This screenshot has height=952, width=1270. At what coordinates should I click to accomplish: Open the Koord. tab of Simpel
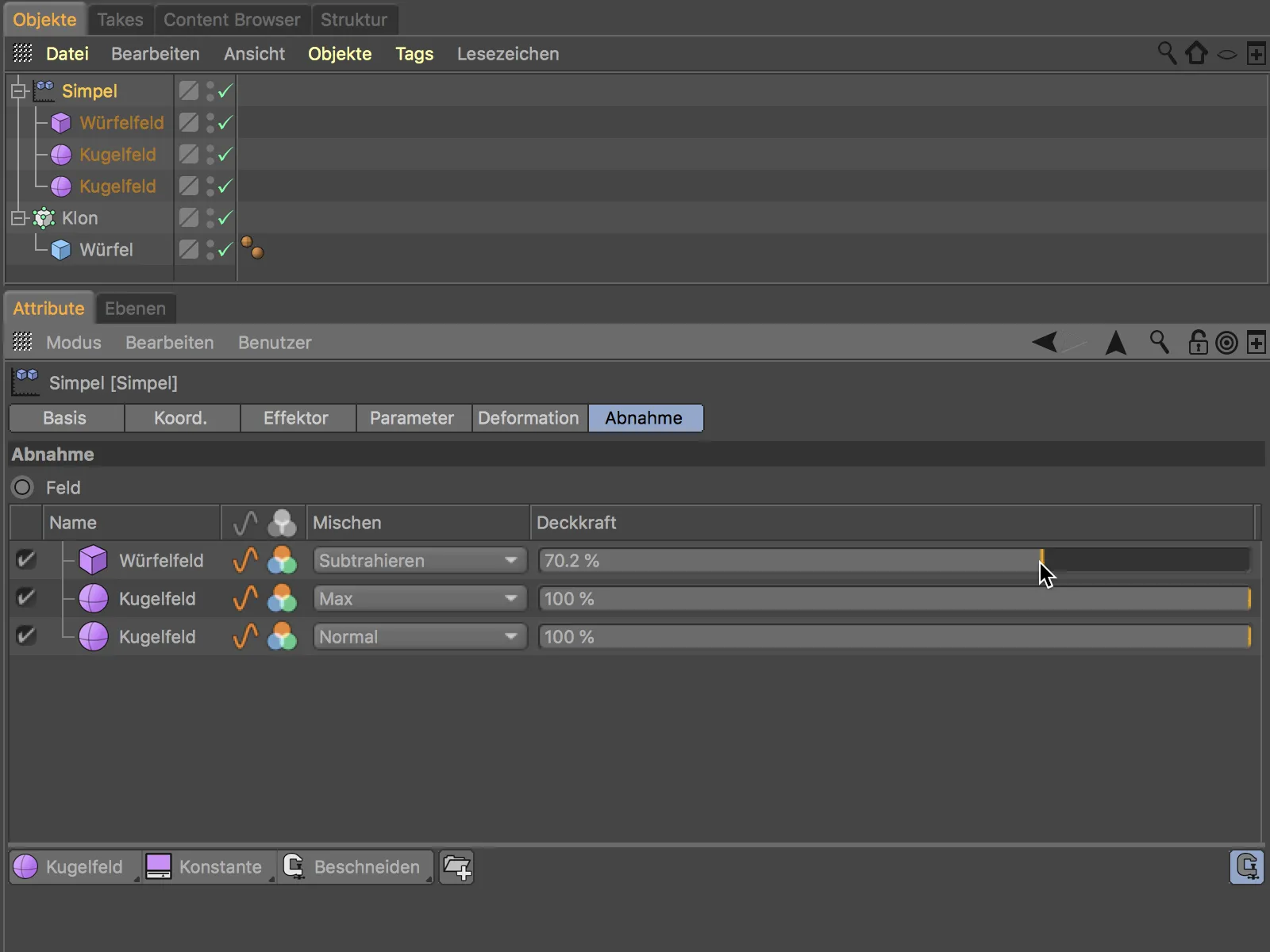(x=181, y=418)
